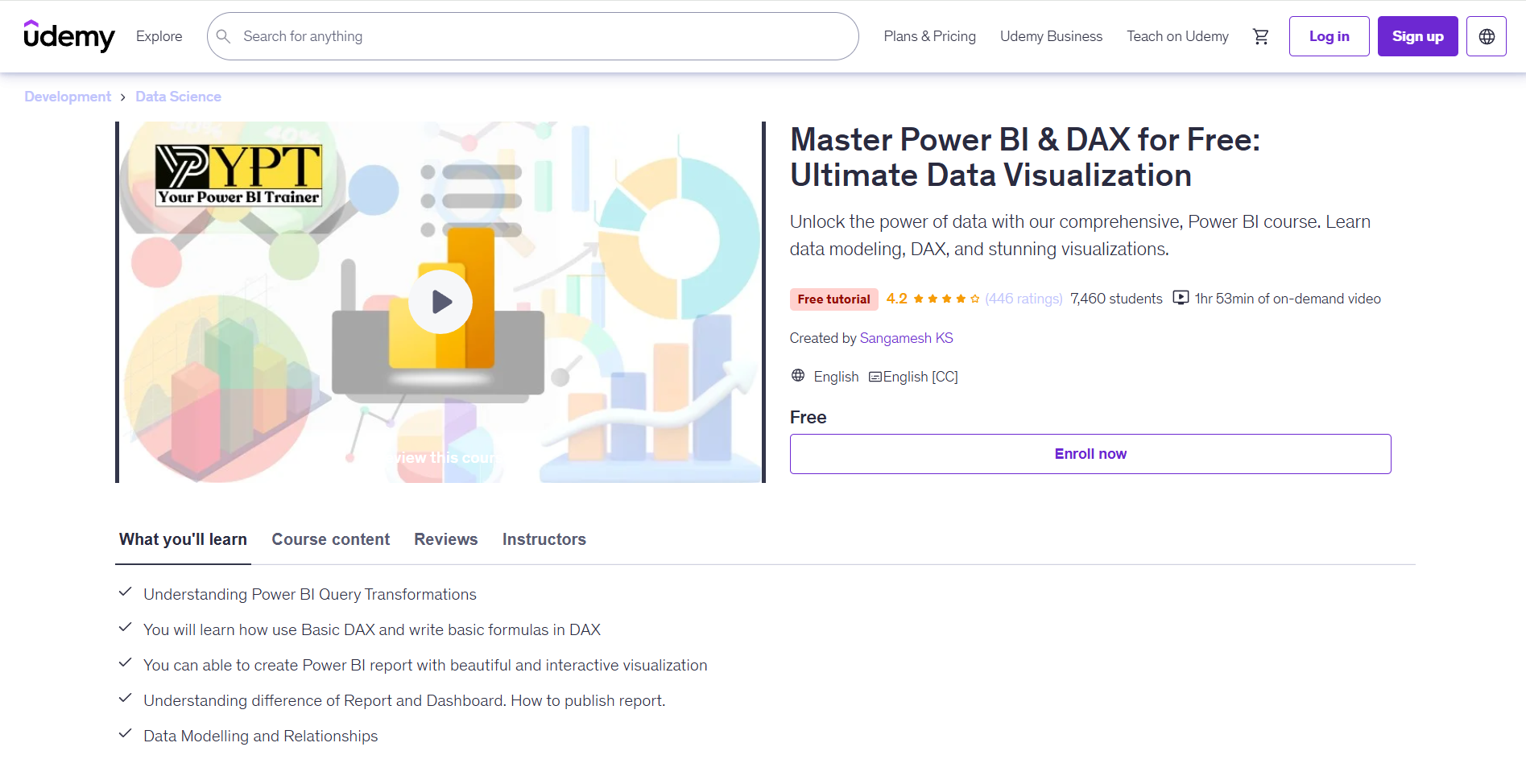Navigate to Development breadcrumb
The image size is (1526, 784).
point(68,97)
